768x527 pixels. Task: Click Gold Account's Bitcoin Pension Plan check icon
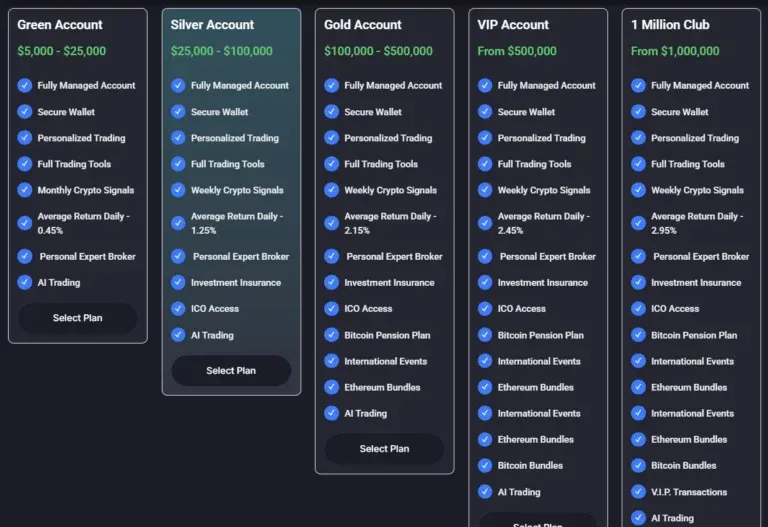[332, 335]
